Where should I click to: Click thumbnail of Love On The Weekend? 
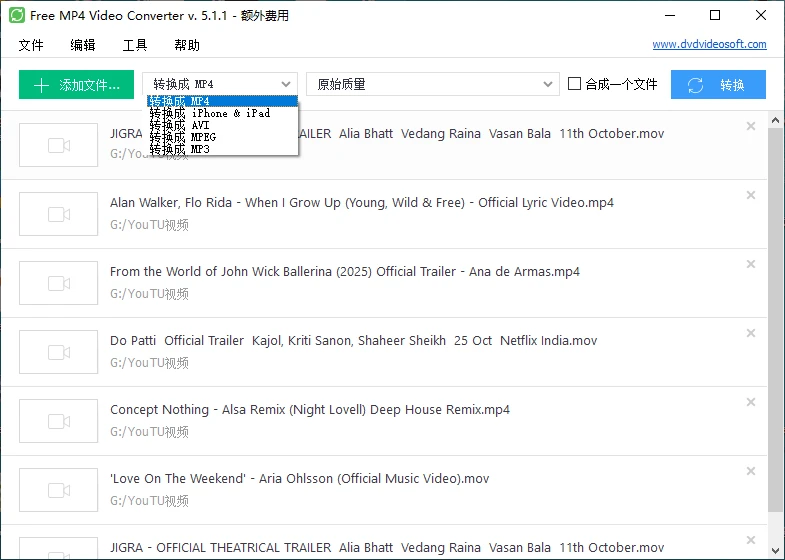tap(59, 490)
